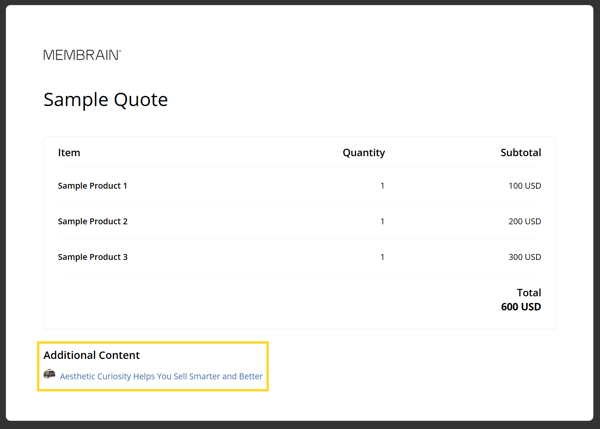Click the 600 USD total amount

pyautogui.click(x=520, y=307)
